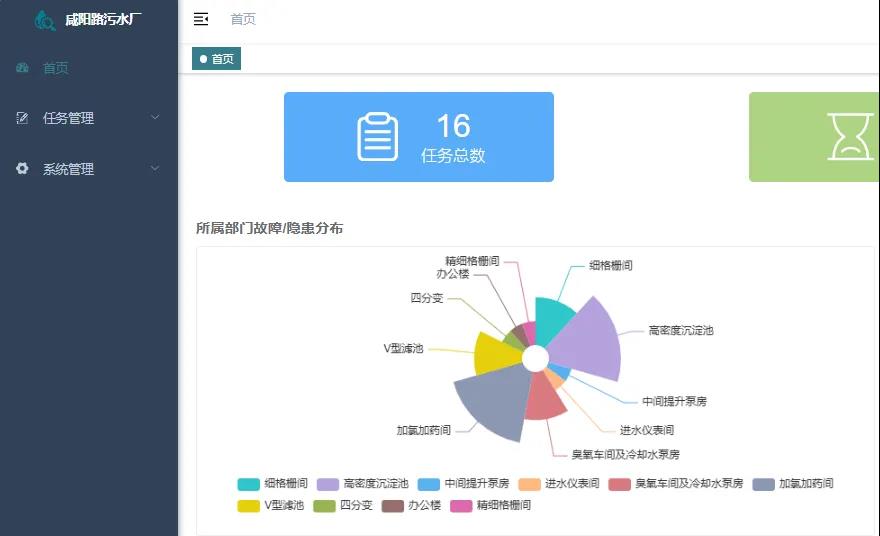Click the V型滤池 yellow legend swatch
The image size is (880, 536).
[x=248, y=505]
